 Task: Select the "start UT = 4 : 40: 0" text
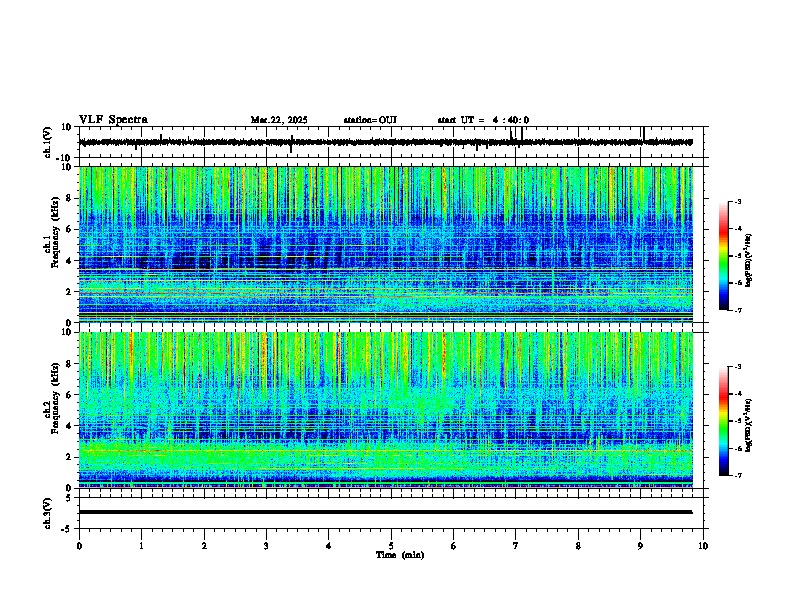483,120
